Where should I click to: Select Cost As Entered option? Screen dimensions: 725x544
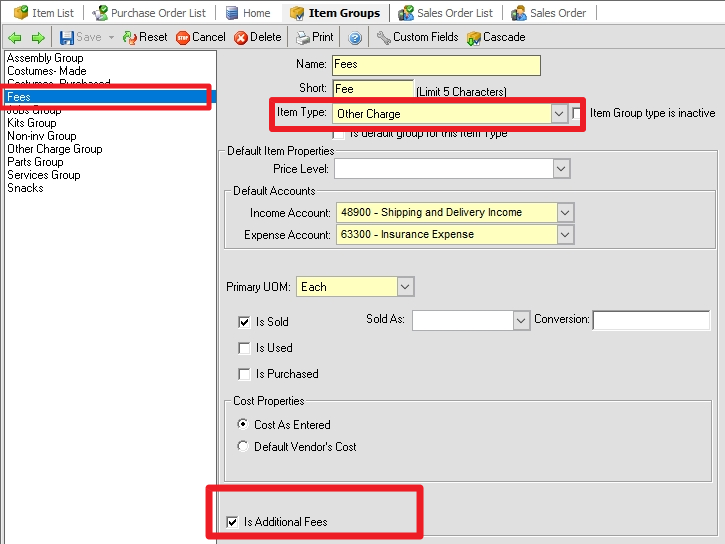coord(243,424)
